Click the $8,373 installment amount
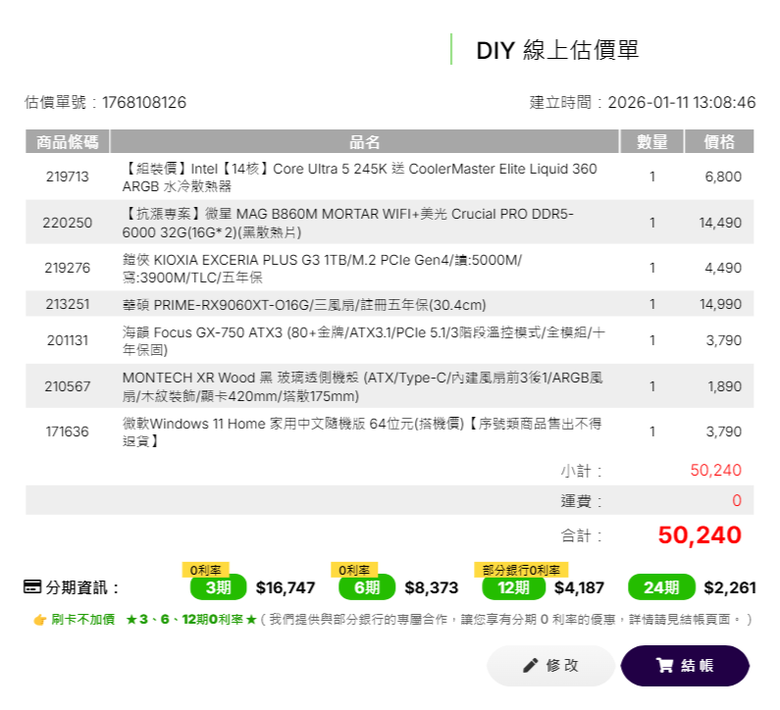 pyautogui.click(x=431, y=588)
